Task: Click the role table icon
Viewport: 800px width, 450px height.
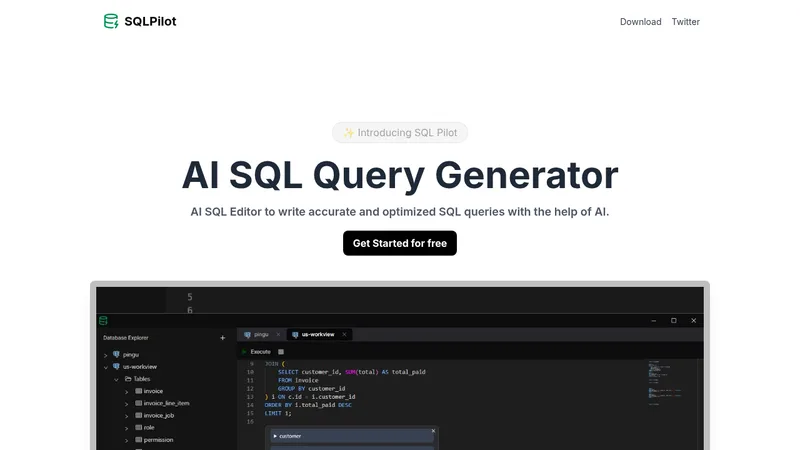Action: point(138,428)
